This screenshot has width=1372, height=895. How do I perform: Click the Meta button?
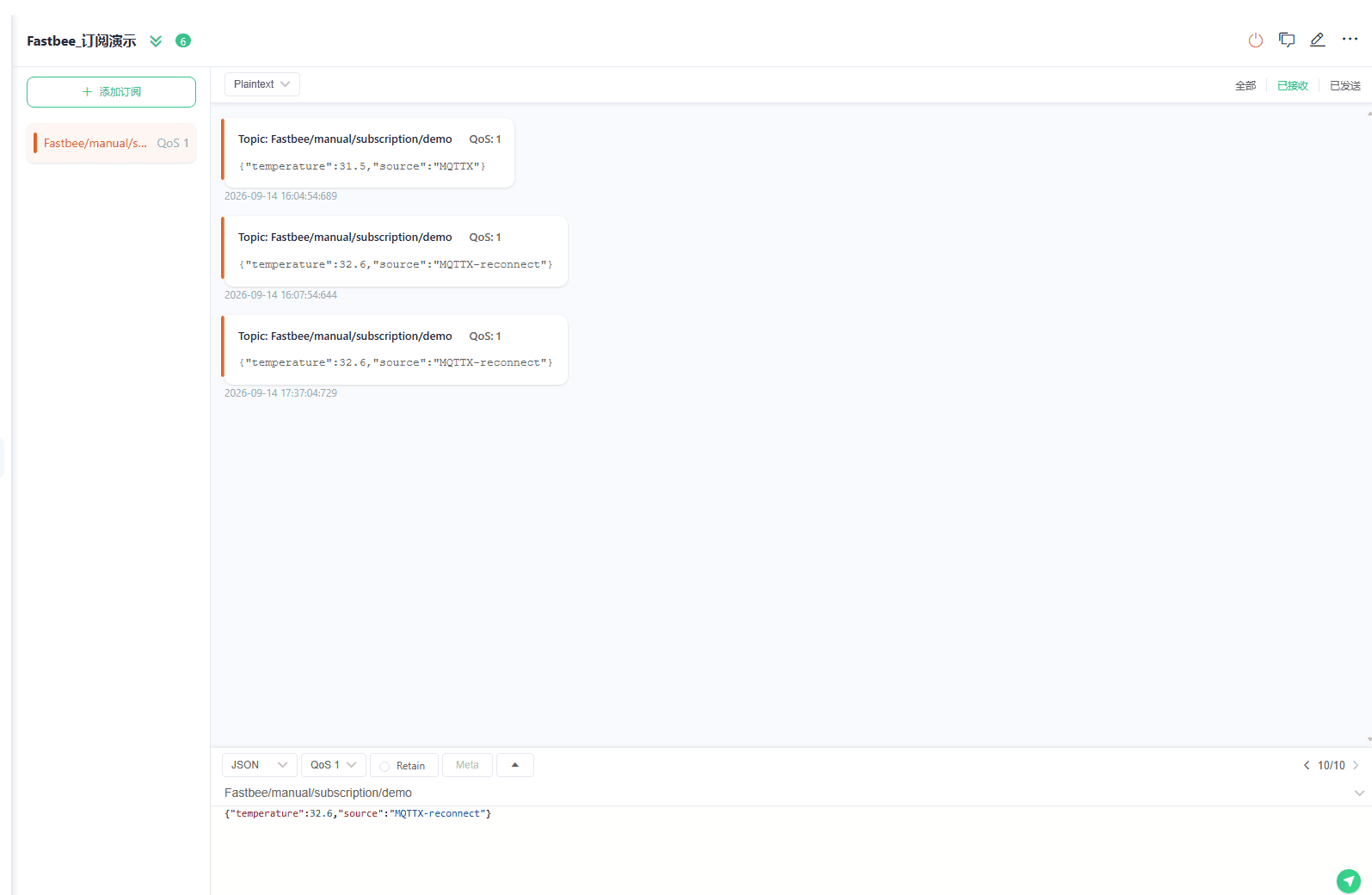point(467,765)
